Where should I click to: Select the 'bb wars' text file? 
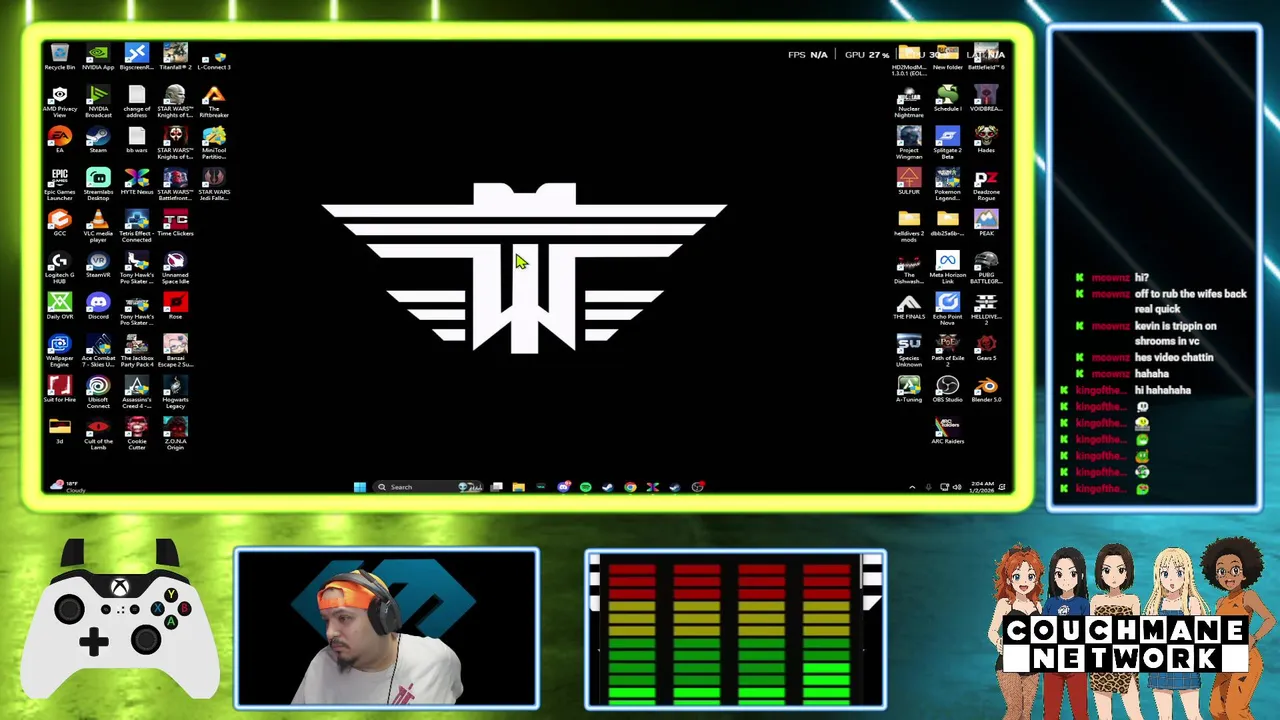pos(137,140)
